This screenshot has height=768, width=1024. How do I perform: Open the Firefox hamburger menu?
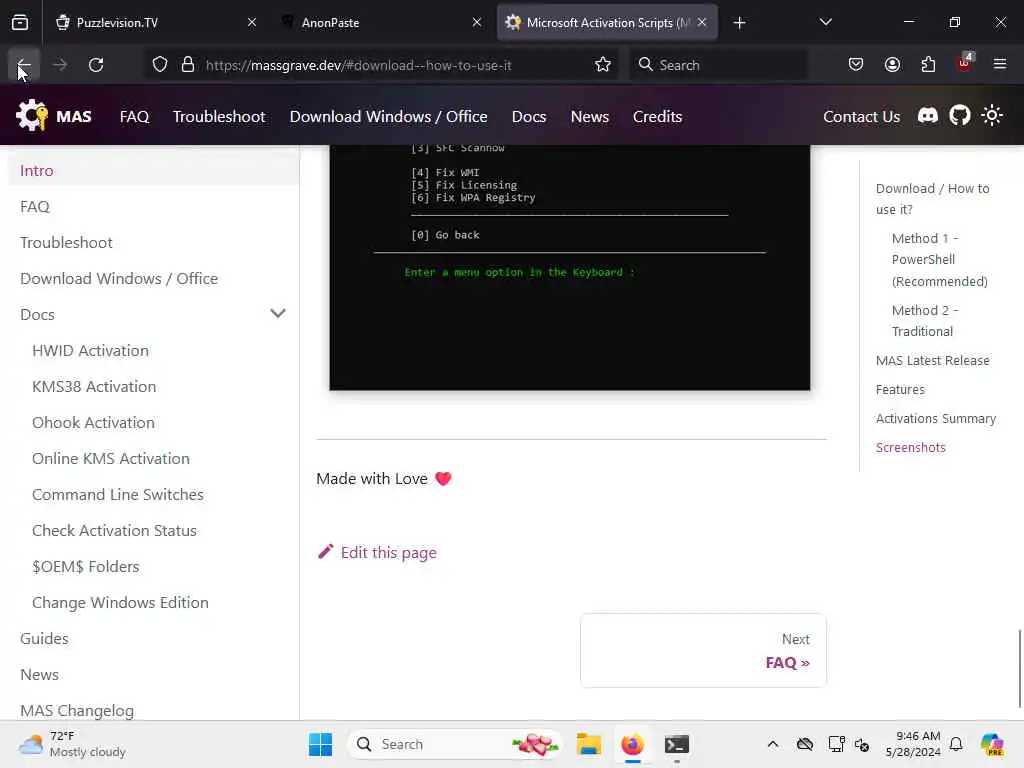(1000, 65)
